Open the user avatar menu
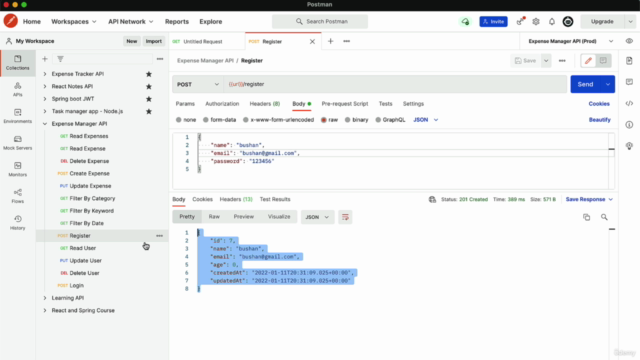This screenshot has width=640, height=360. point(568,22)
